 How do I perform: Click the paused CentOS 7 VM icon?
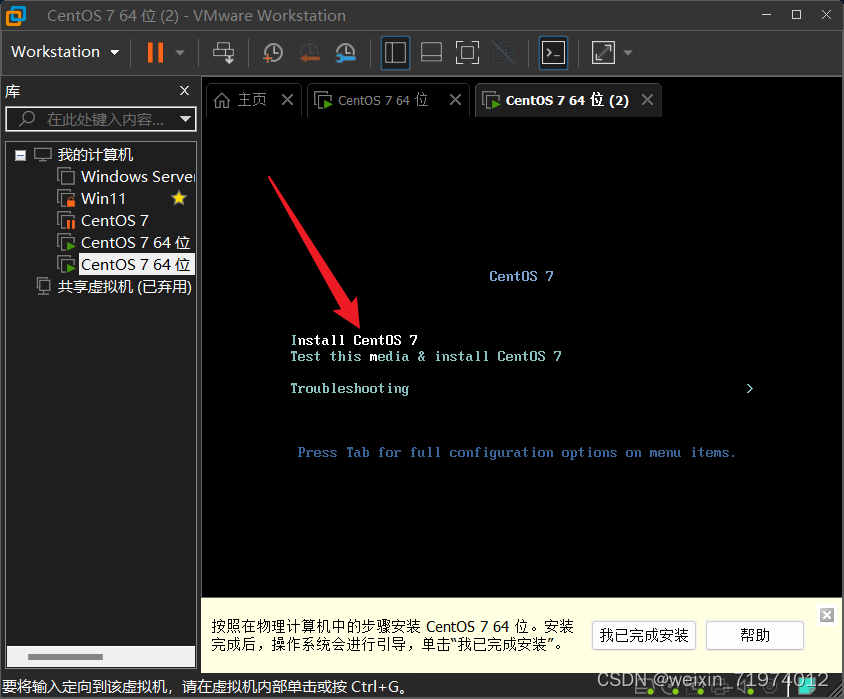(x=66, y=221)
